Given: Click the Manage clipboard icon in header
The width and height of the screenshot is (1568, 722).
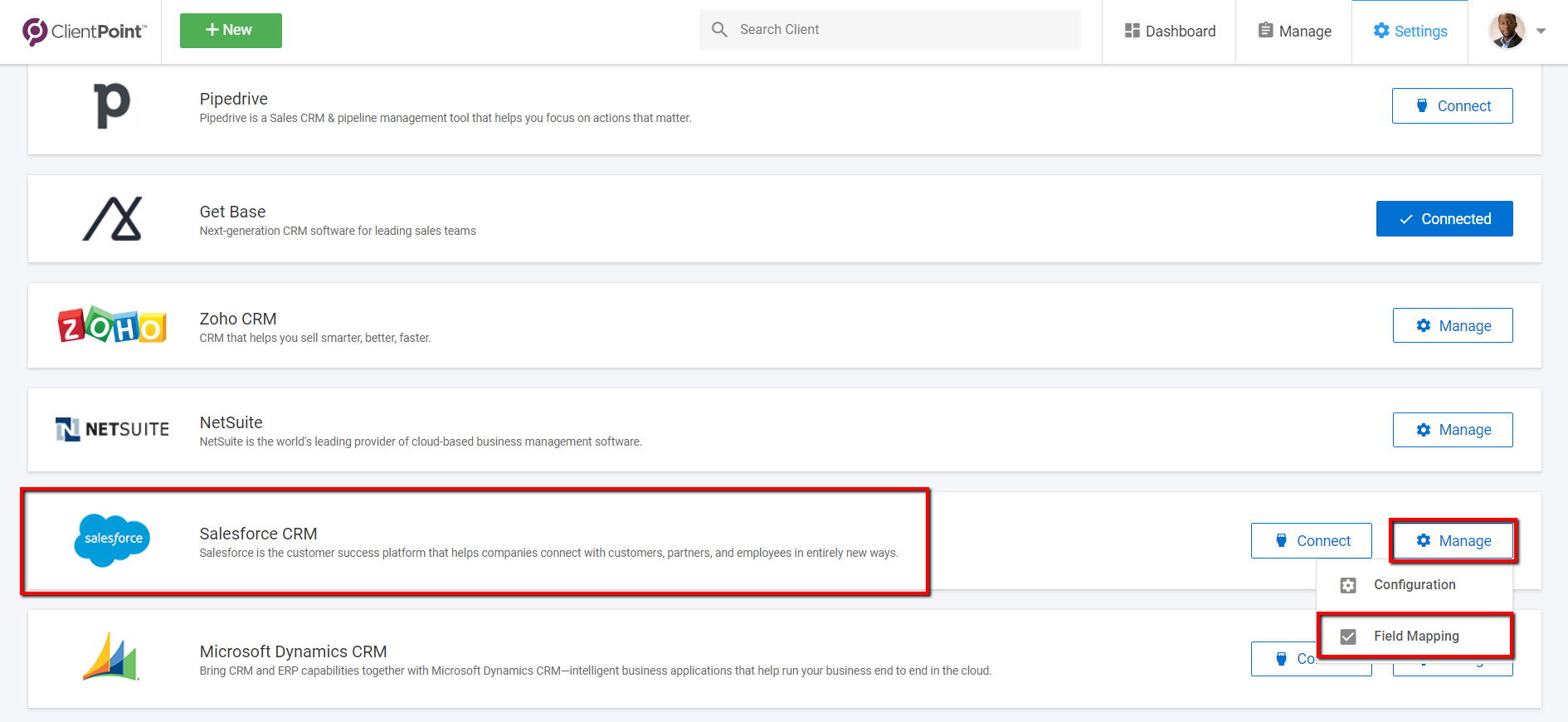Looking at the screenshot, I should click(1265, 31).
